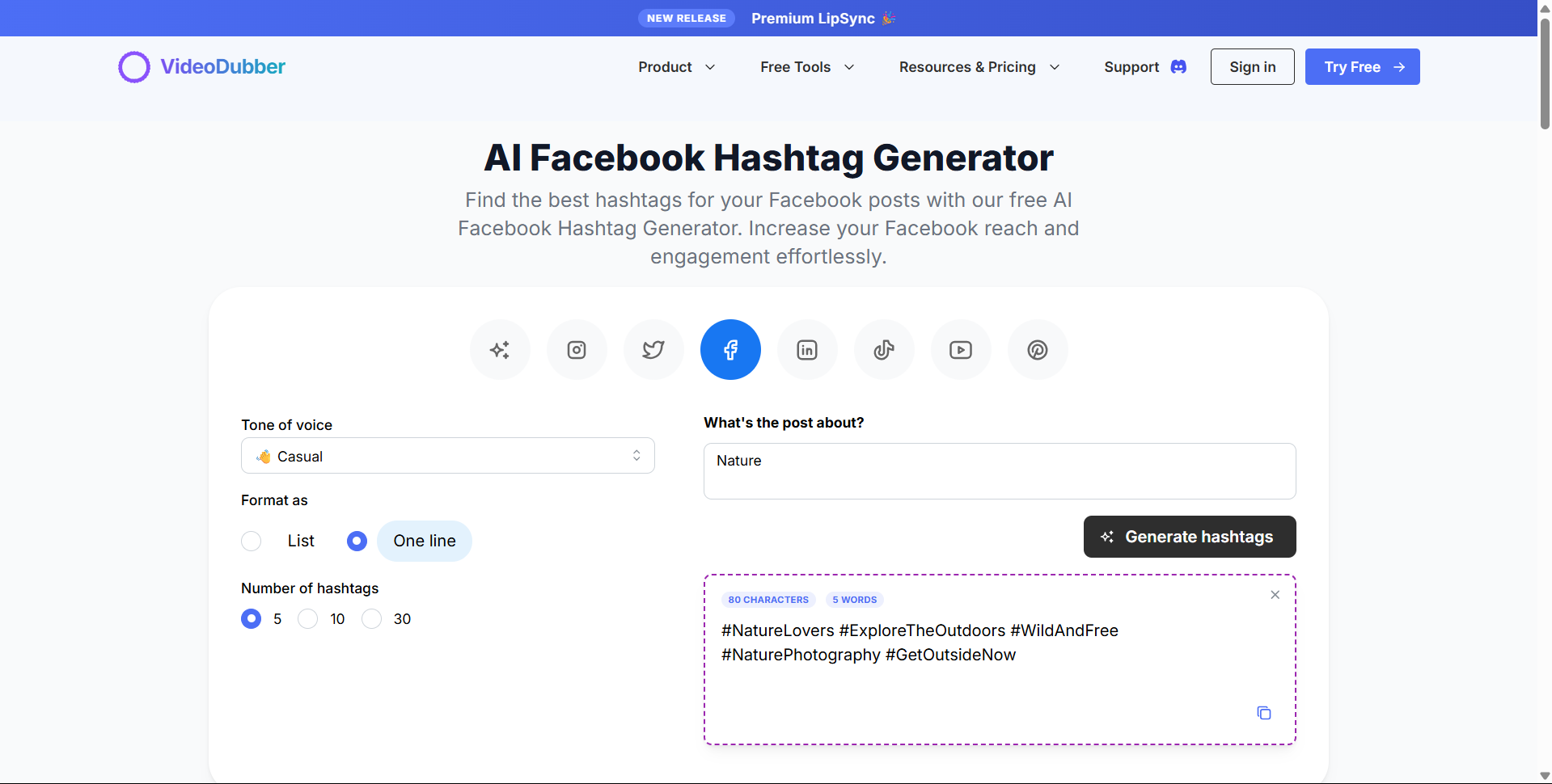Click the Premium LipSync announcement link
Screen dimensions: 1552x784
823,18
